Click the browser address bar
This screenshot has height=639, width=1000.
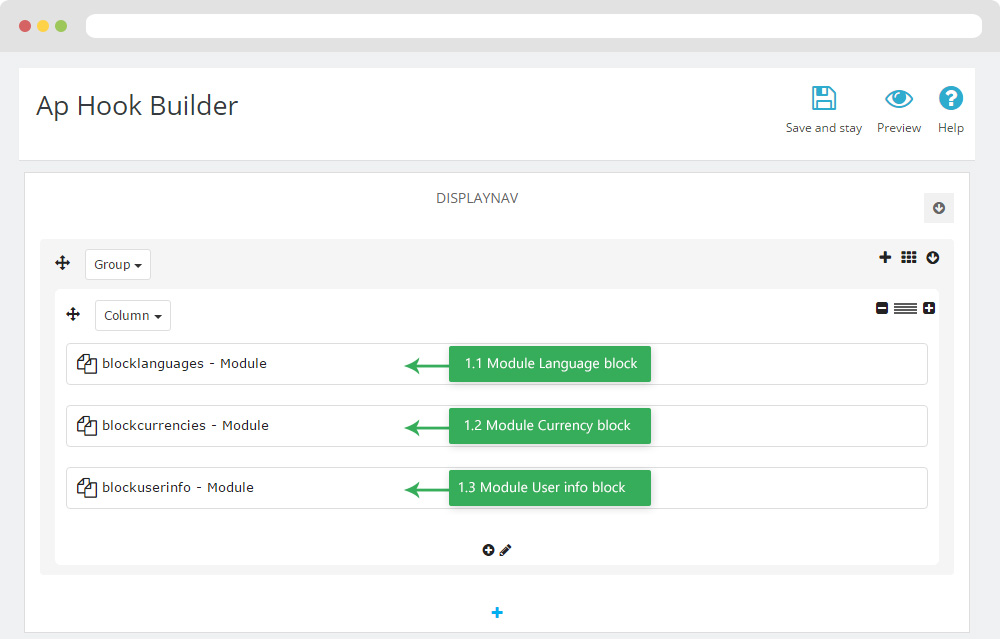coord(534,26)
